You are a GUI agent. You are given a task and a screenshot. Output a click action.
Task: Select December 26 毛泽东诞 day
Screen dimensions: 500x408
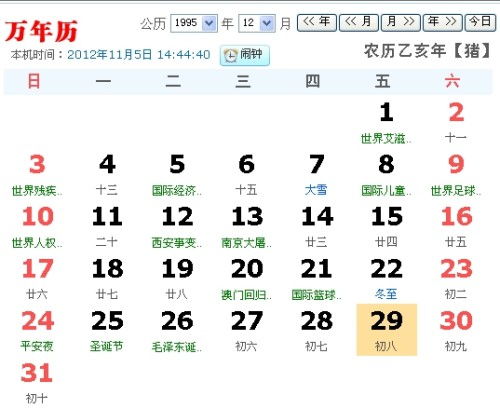point(177,331)
